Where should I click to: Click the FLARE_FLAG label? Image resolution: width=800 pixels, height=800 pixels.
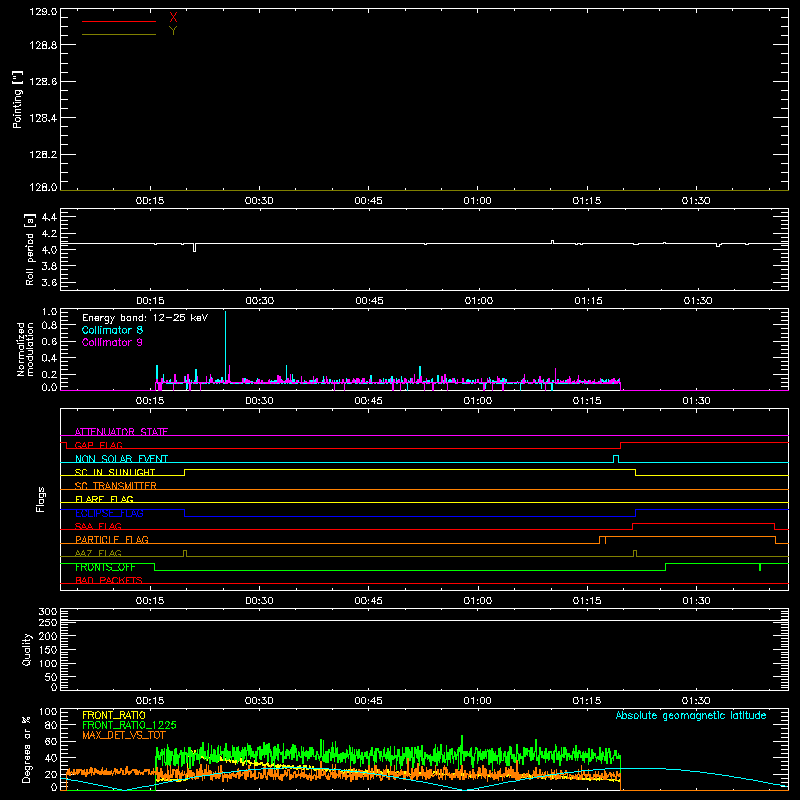click(x=104, y=499)
